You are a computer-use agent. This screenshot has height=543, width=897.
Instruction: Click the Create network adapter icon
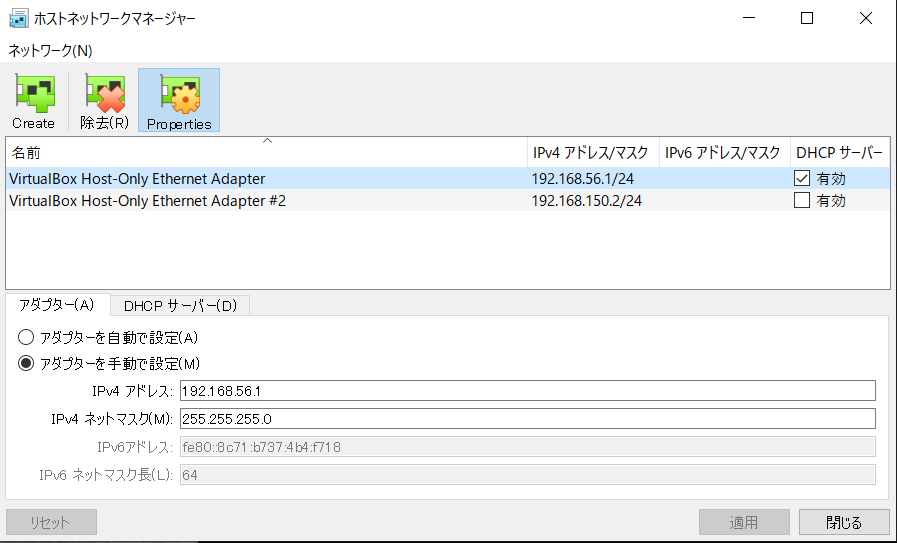tap(34, 101)
